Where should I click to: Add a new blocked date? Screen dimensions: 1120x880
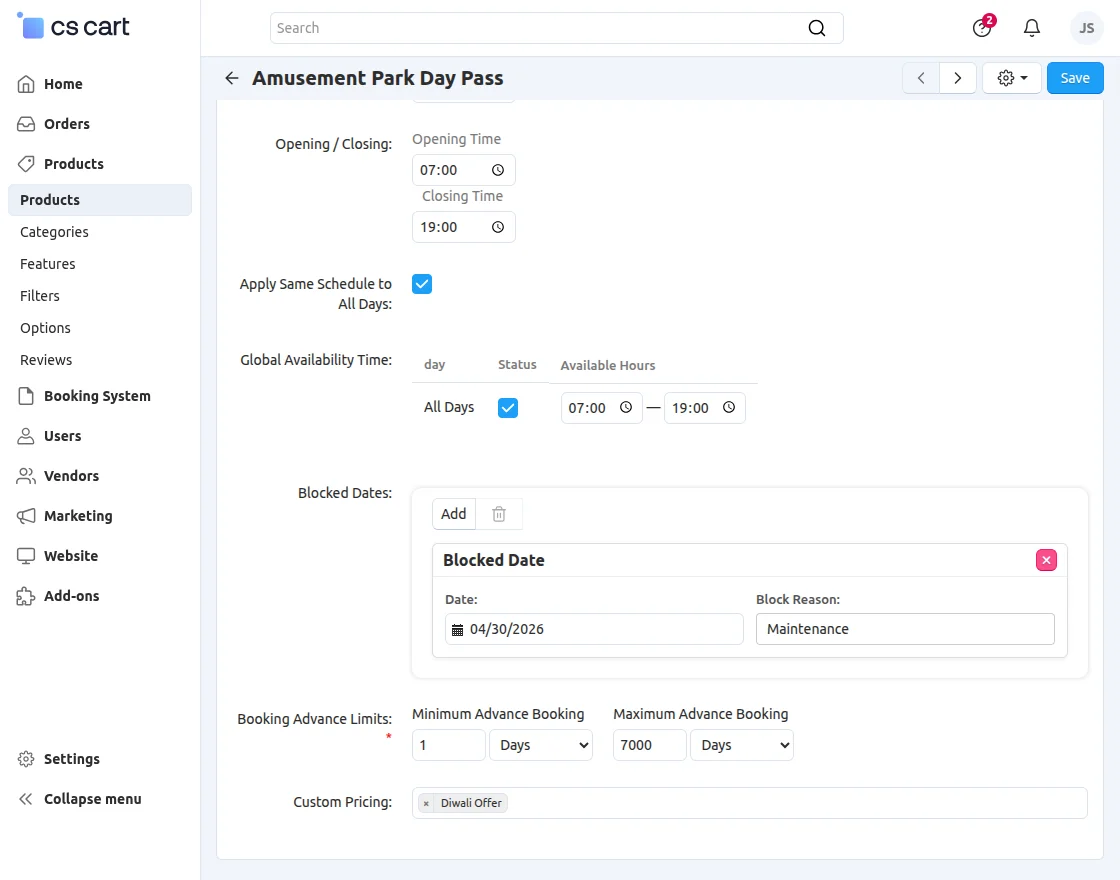tap(454, 514)
